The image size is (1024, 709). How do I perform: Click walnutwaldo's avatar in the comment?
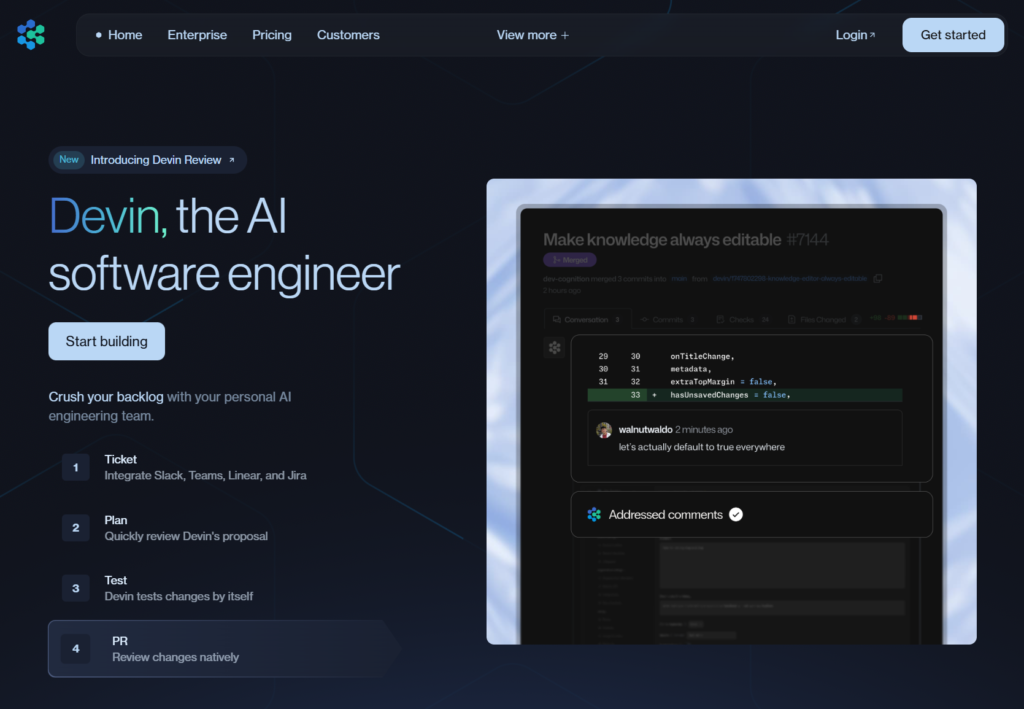tap(603, 429)
